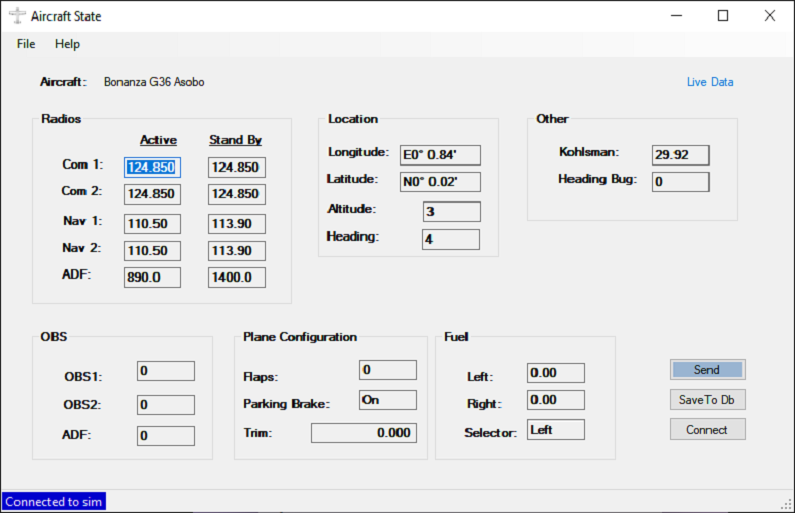Image resolution: width=795 pixels, height=513 pixels.
Task: Click the ADF Active frequency field 890.0
Action: 152,277
